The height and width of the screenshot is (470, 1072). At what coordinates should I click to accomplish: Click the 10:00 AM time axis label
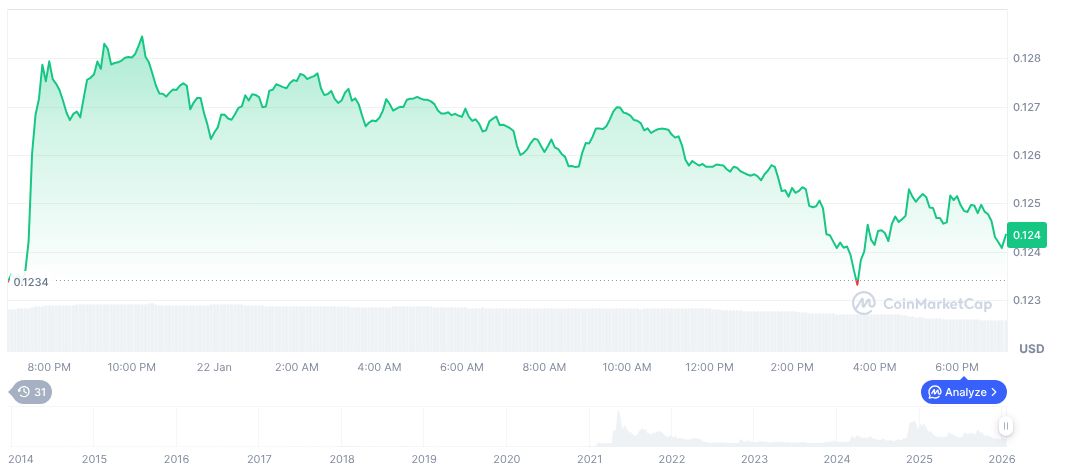[x=627, y=367]
